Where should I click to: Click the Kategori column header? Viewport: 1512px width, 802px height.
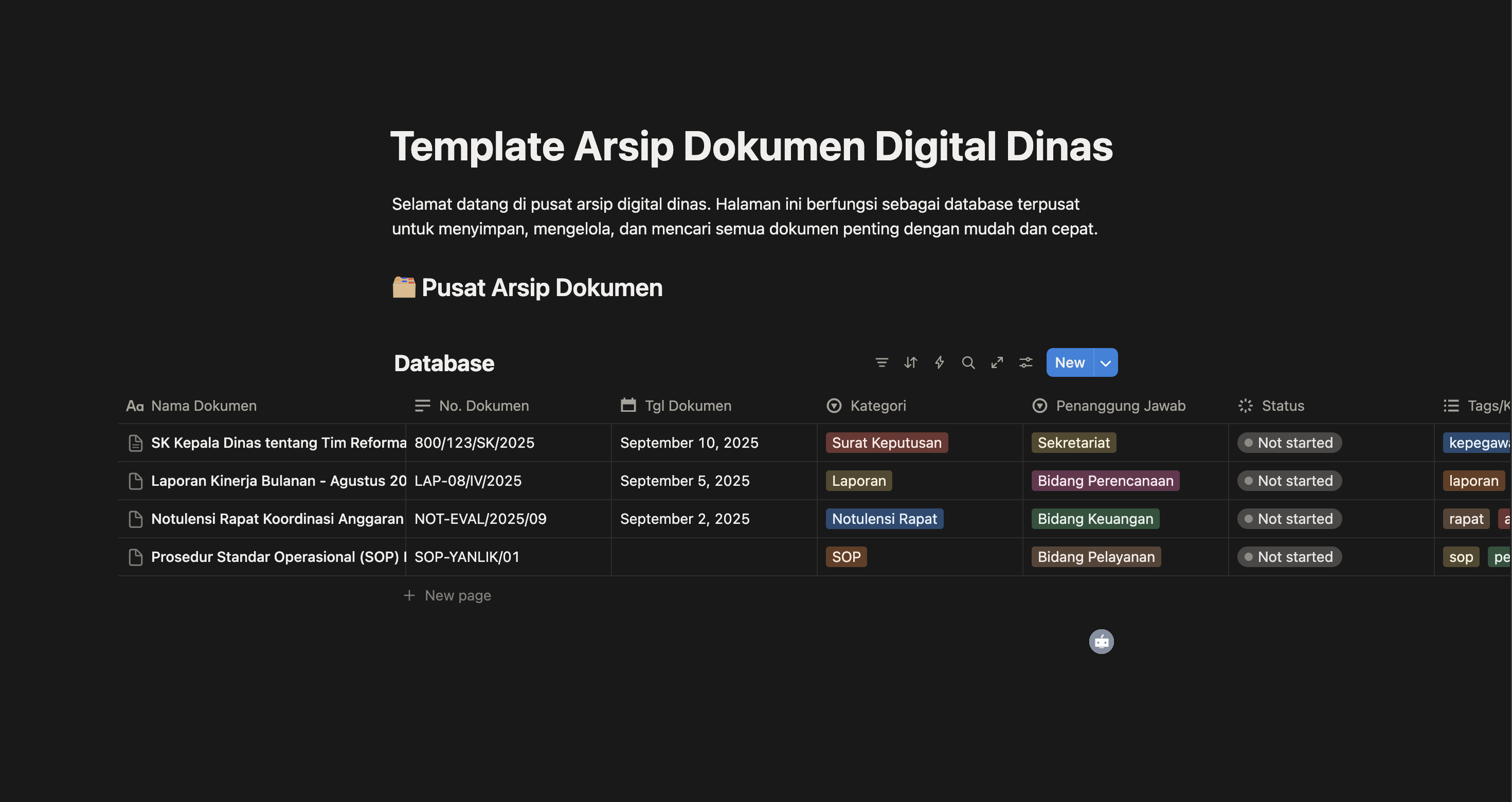point(877,406)
